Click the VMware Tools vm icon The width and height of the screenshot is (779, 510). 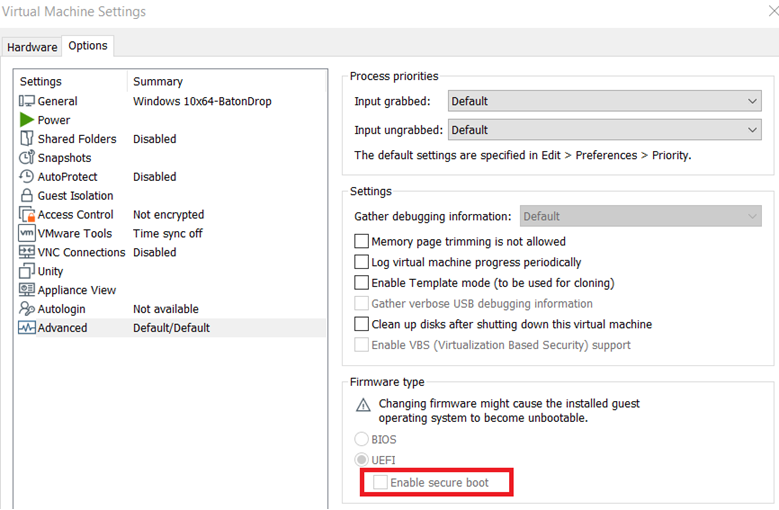click(x=27, y=233)
